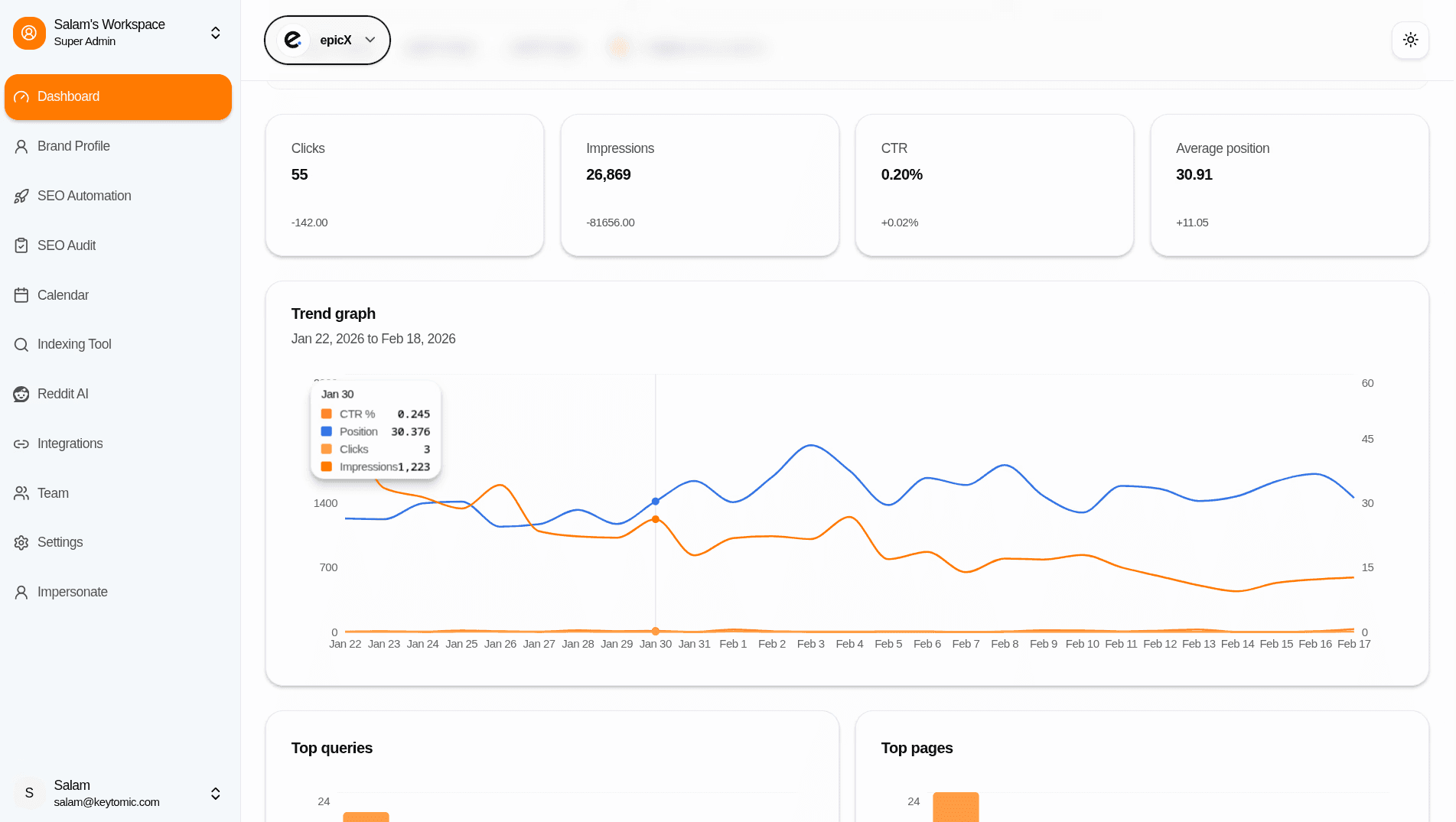This screenshot has height=822, width=1456.
Task: Select the Clicks metric card
Action: point(405,185)
